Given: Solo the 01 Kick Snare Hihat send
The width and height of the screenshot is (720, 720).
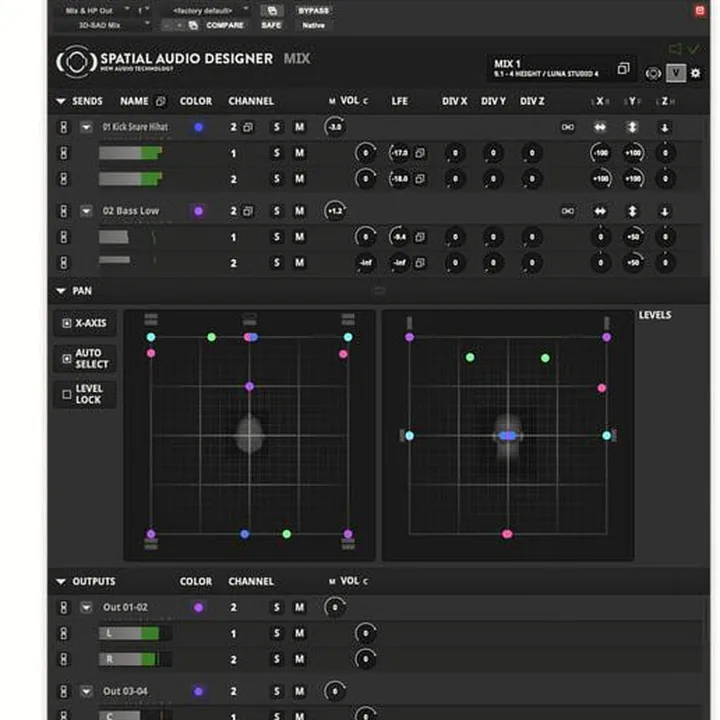Looking at the screenshot, I should pyautogui.click(x=276, y=127).
